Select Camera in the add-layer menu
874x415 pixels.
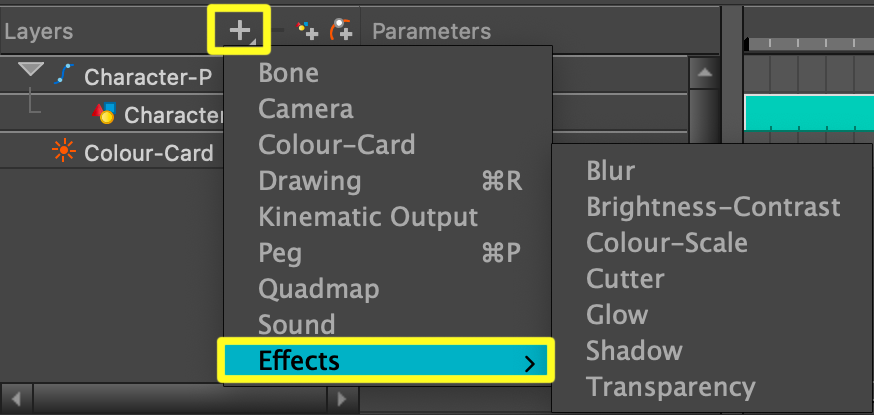(x=305, y=109)
